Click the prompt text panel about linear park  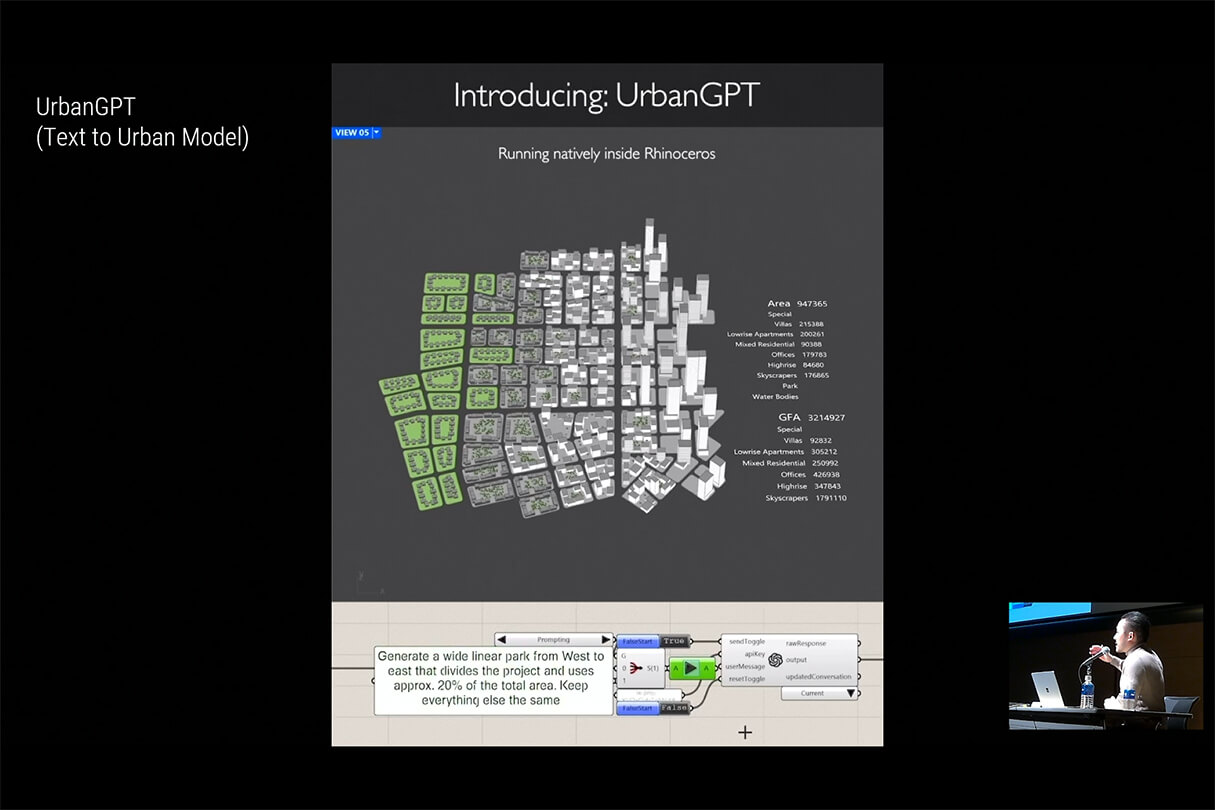493,680
